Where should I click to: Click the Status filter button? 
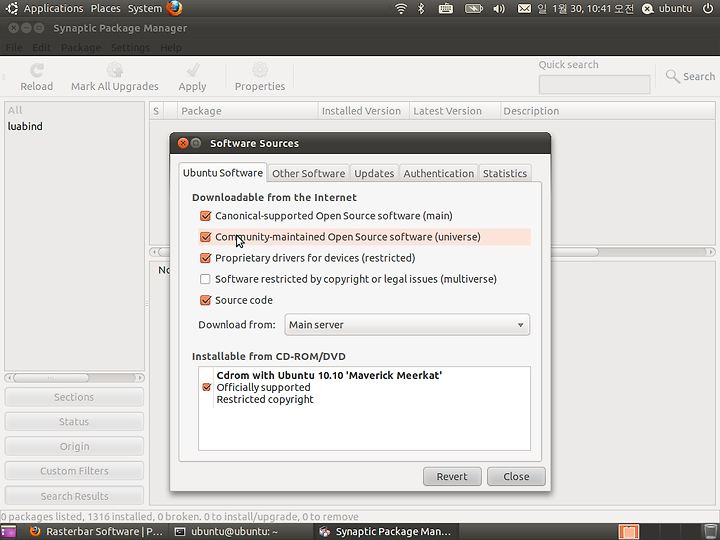[74, 422]
